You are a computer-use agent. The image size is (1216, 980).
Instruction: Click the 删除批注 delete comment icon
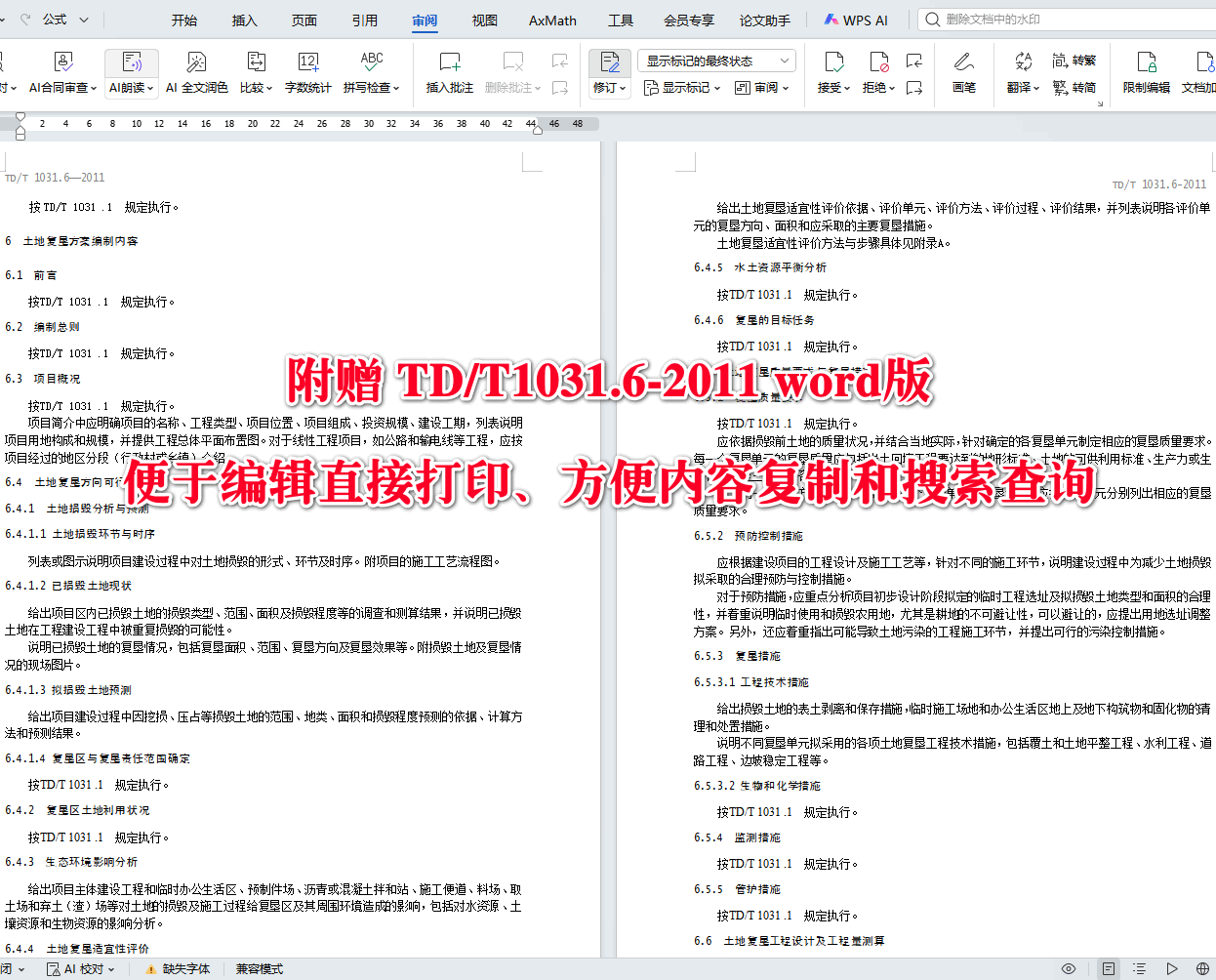coord(513,62)
